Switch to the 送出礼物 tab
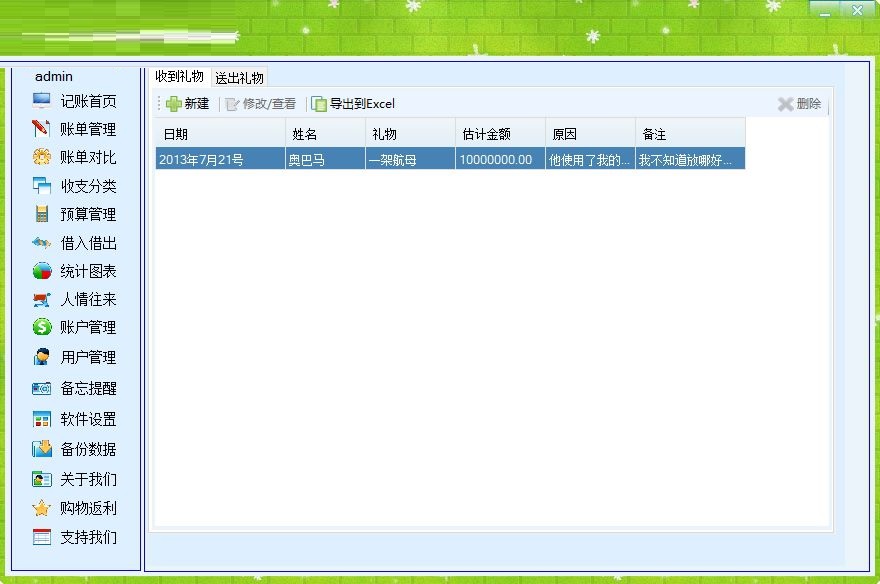This screenshot has height=584, width=880. (237, 75)
